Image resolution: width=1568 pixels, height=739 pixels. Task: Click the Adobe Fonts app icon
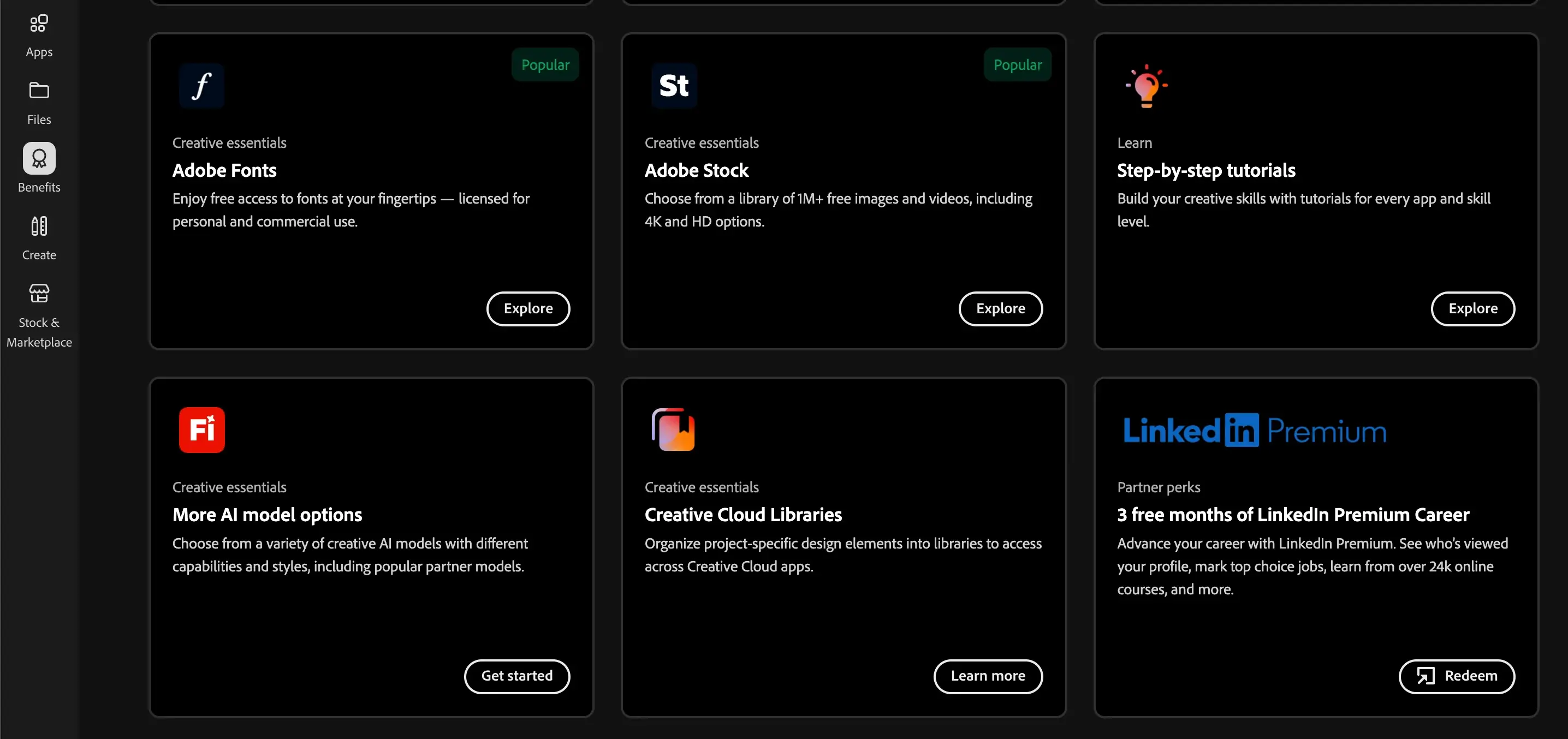pyautogui.click(x=201, y=86)
